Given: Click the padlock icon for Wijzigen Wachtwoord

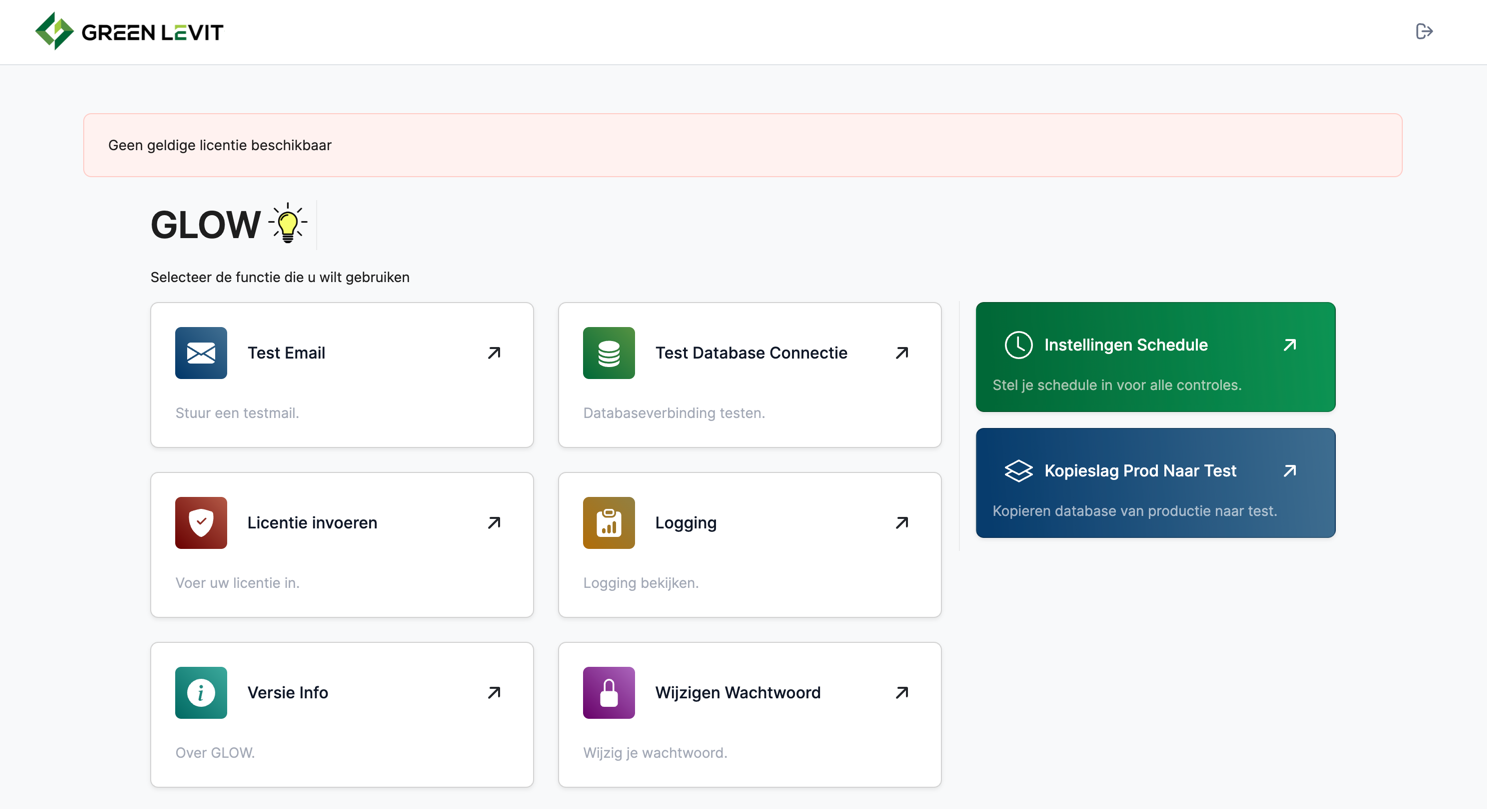Looking at the screenshot, I should 609,692.
